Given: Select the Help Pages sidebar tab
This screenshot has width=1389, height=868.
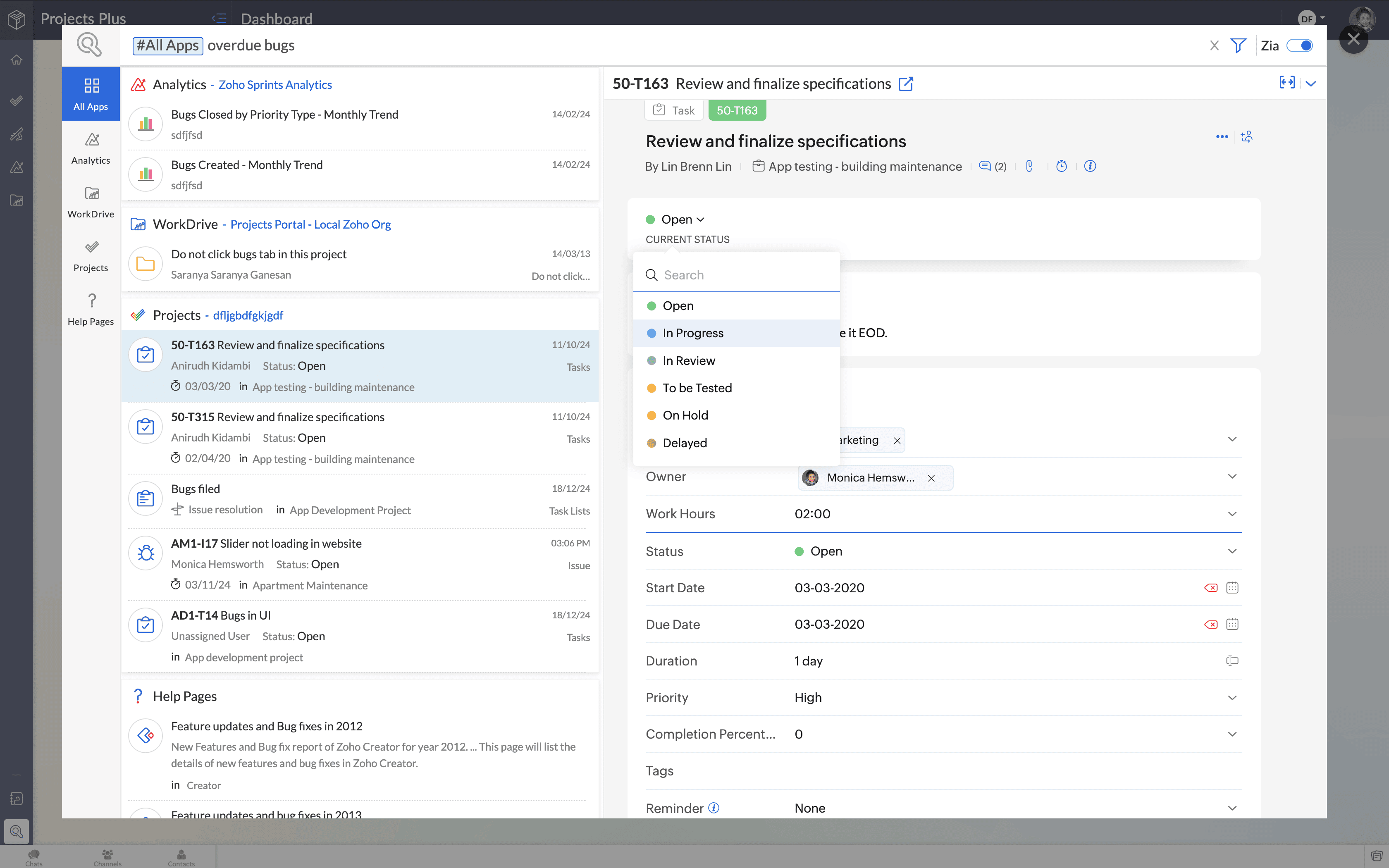Looking at the screenshot, I should click(x=91, y=310).
